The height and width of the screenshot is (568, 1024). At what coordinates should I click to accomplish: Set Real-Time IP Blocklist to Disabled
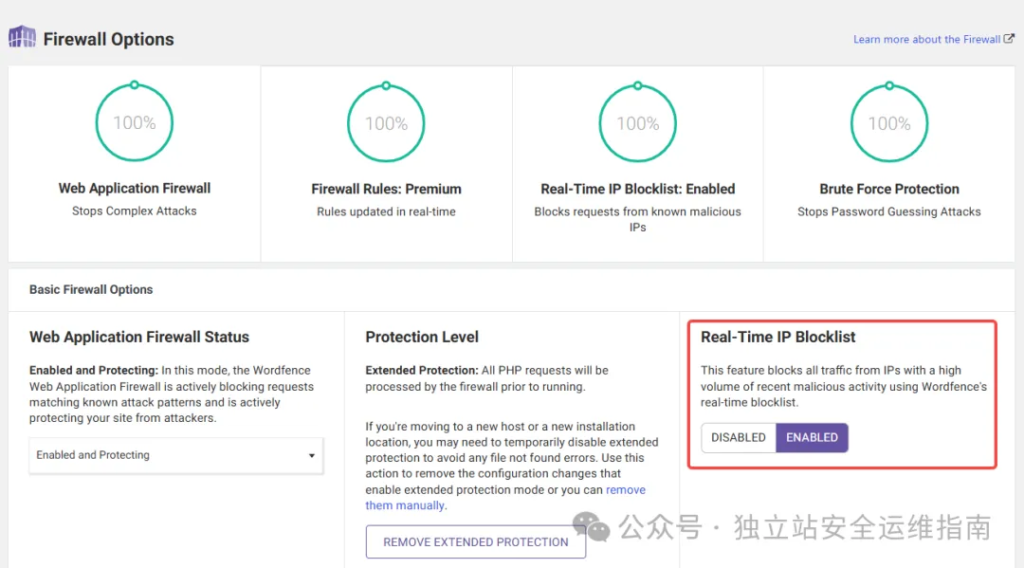coord(738,437)
